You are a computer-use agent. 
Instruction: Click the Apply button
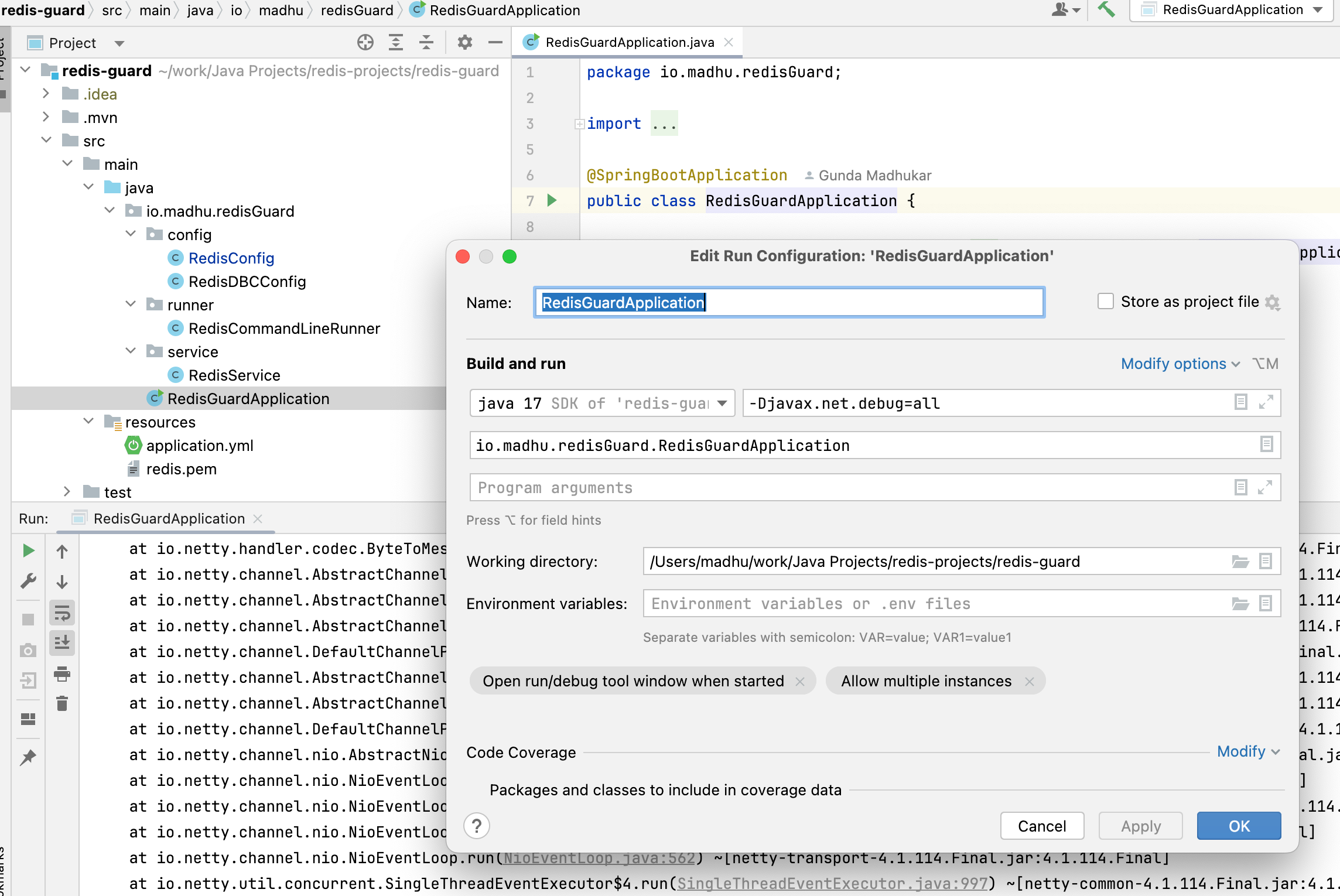click(1140, 826)
